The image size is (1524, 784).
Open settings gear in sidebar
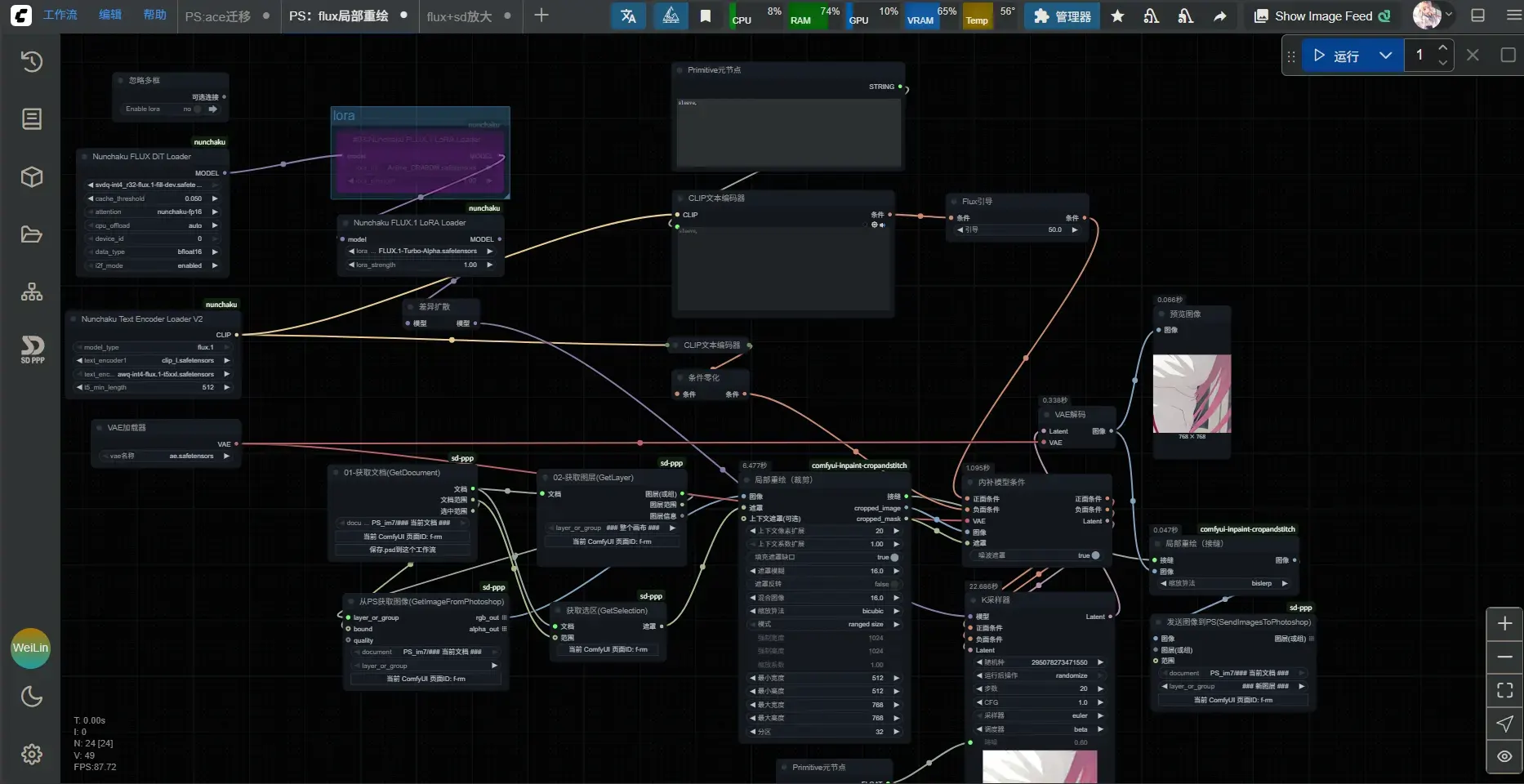click(x=31, y=754)
